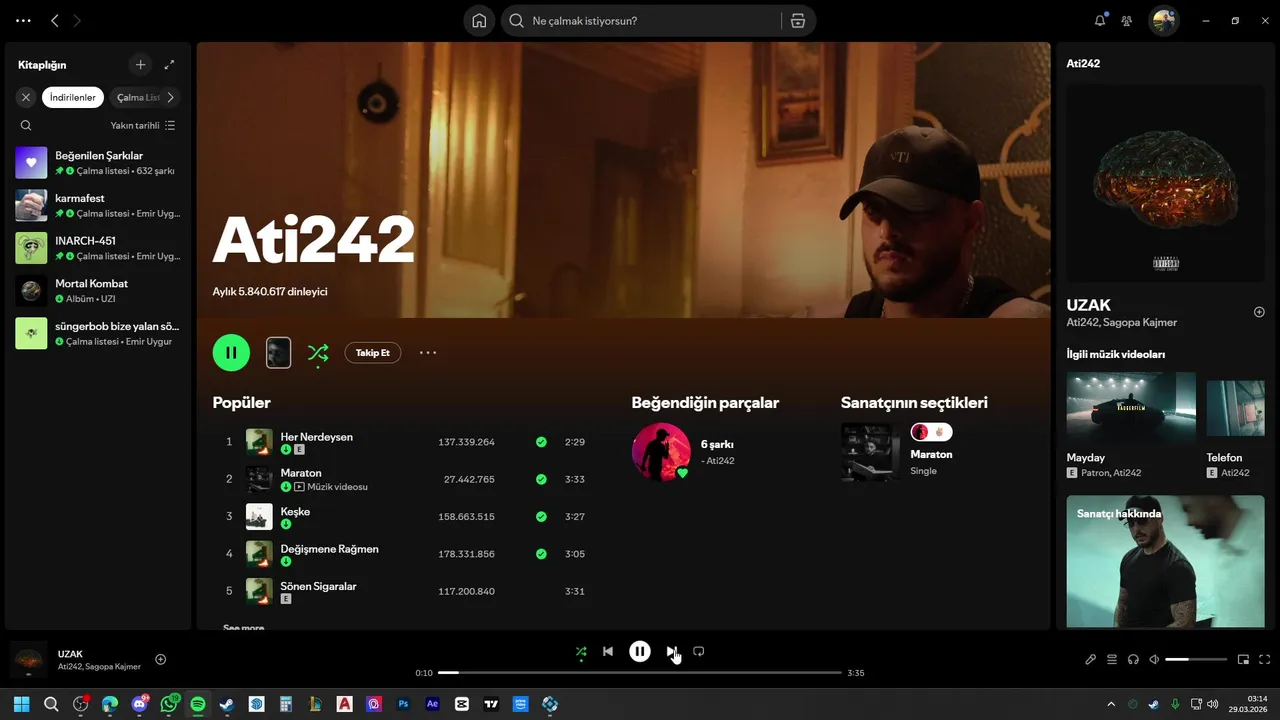
Task: Open the user profile avatar menu
Action: 1163,21
